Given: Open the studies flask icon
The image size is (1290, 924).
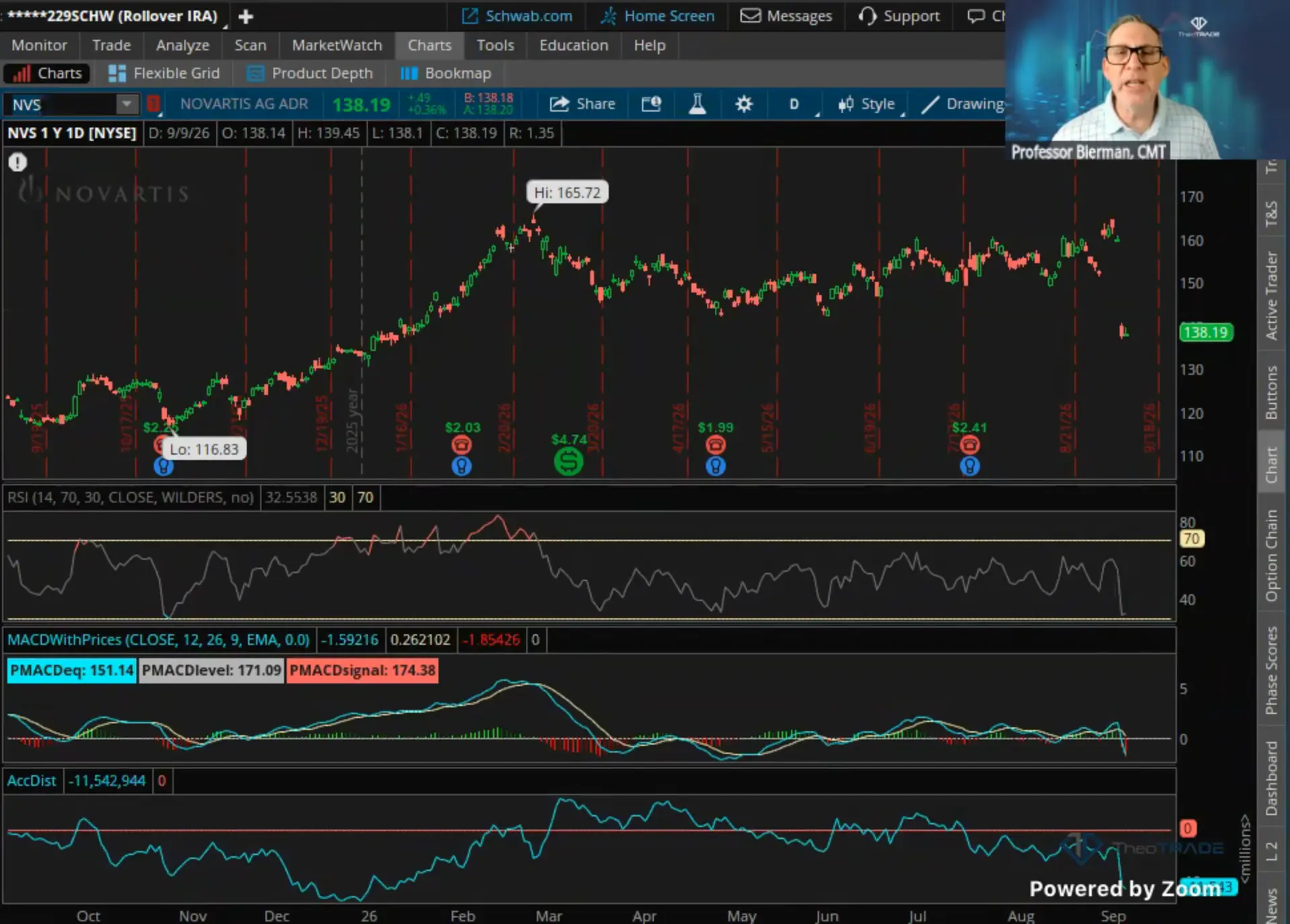Looking at the screenshot, I should (697, 104).
